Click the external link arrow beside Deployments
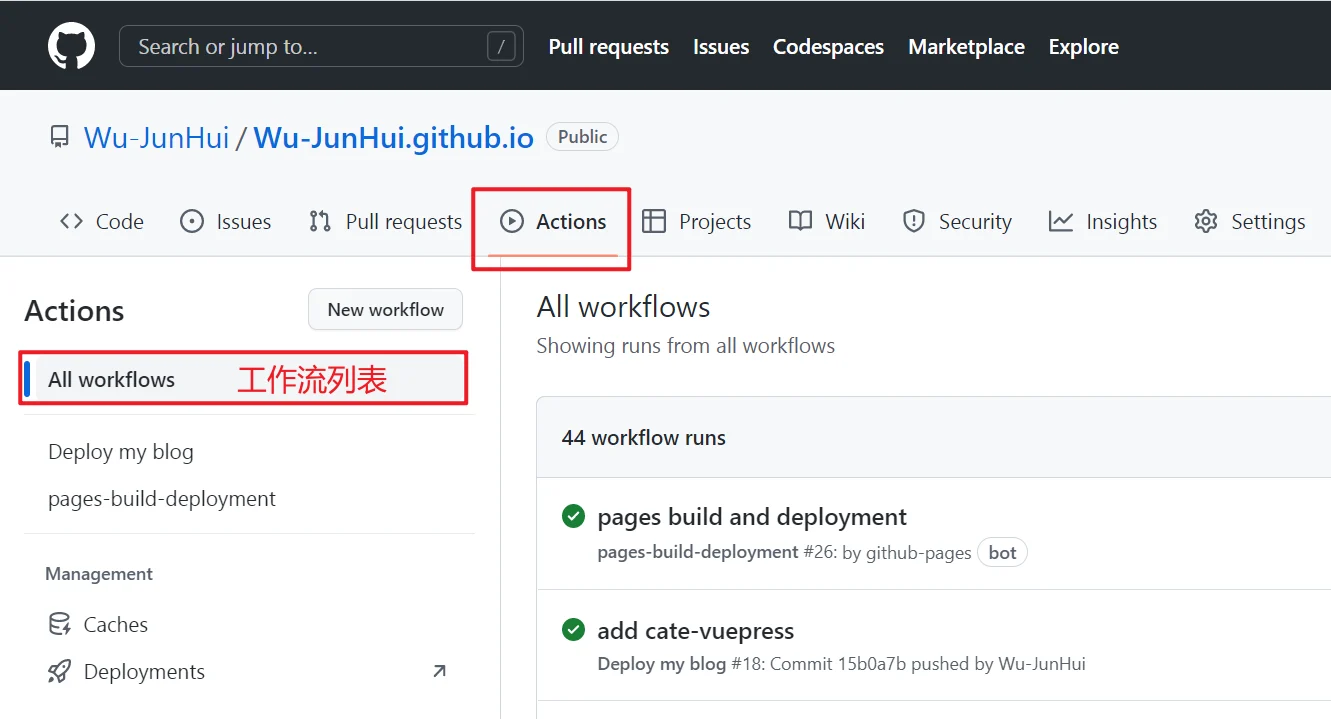This screenshot has height=719, width=1331. point(439,671)
